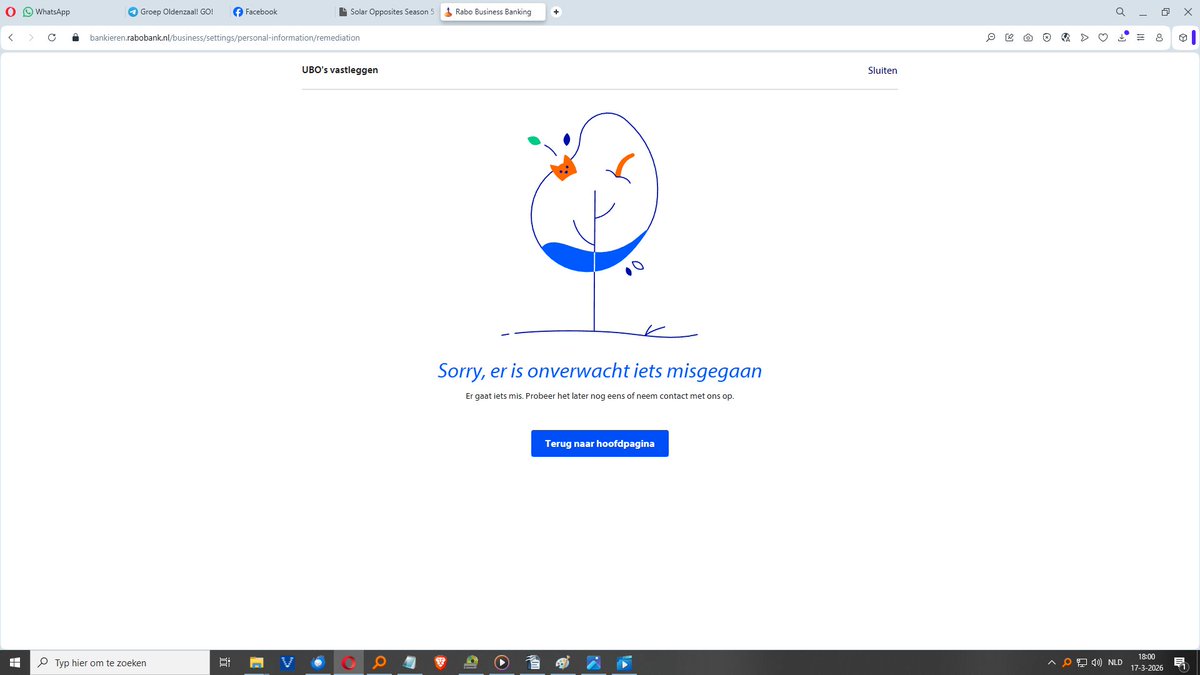The width and height of the screenshot is (1200, 675).
Task: Open the edit/pinboard pencil icon in address bar
Action: pyautogui.click(x=1009, y=37)
